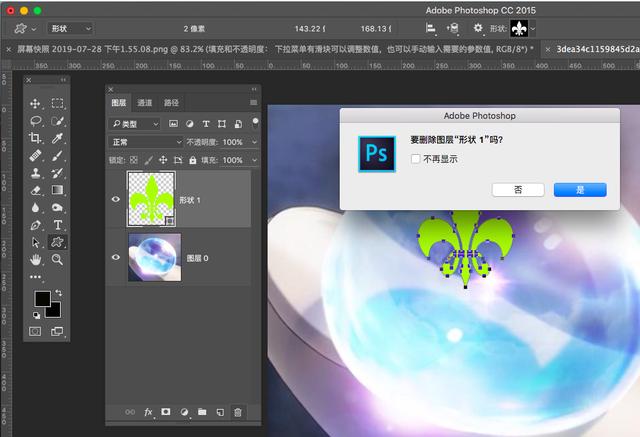Select the Quick Selection tool
Image resolution: width=640 pixels, height=437 pixels.
pyautogui.click(x=57, y=121)
